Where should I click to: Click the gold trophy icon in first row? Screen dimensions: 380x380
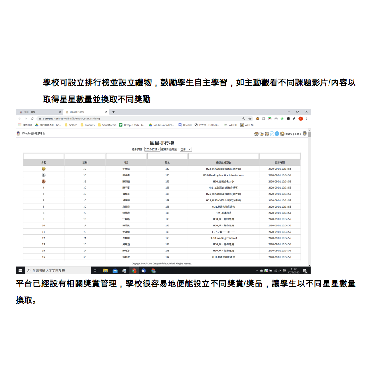[44, 169]
